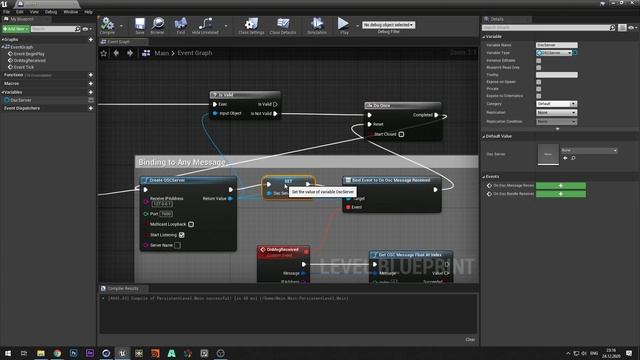
Task: Open Unreal Engine from Windows taskbar
Action: pos(122,353)
